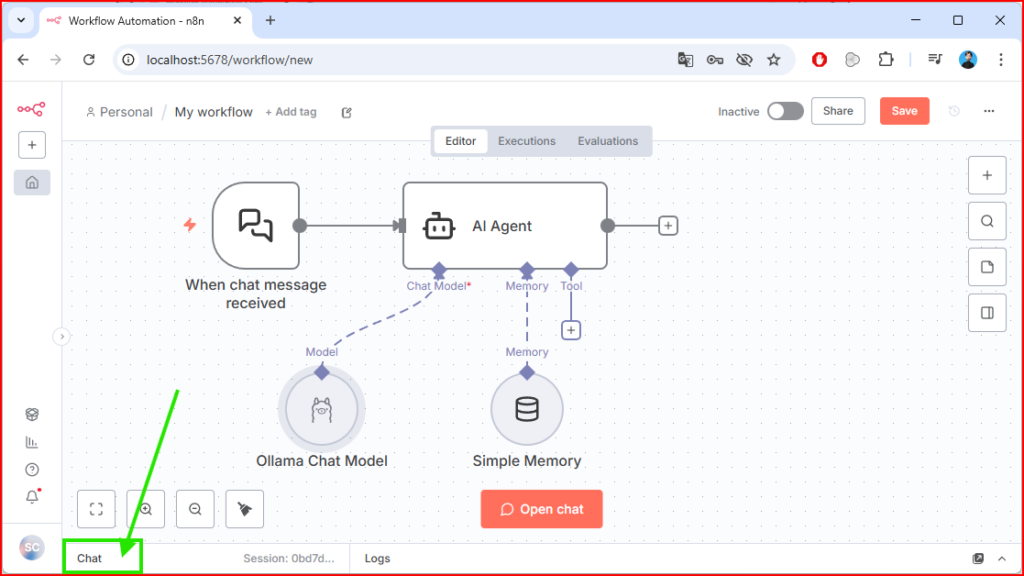The height and width of the screenshot is (576, 1024).
Task: Click the Add tag link
Action: pos(291,112)
